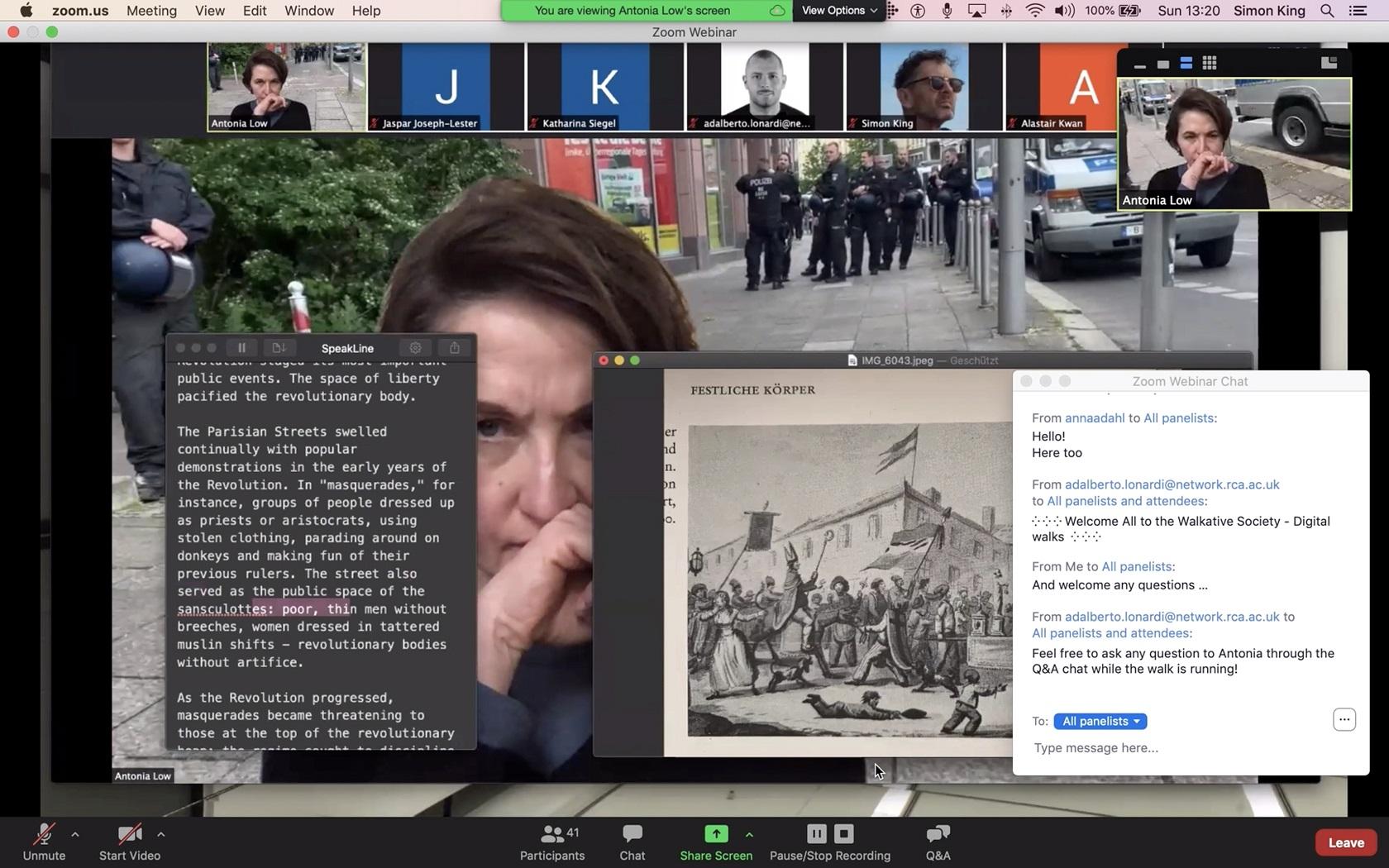The height and width of the screenshot is (868, 1389).
Task: Click the green Share Screen icon
Action: [716, 834]
